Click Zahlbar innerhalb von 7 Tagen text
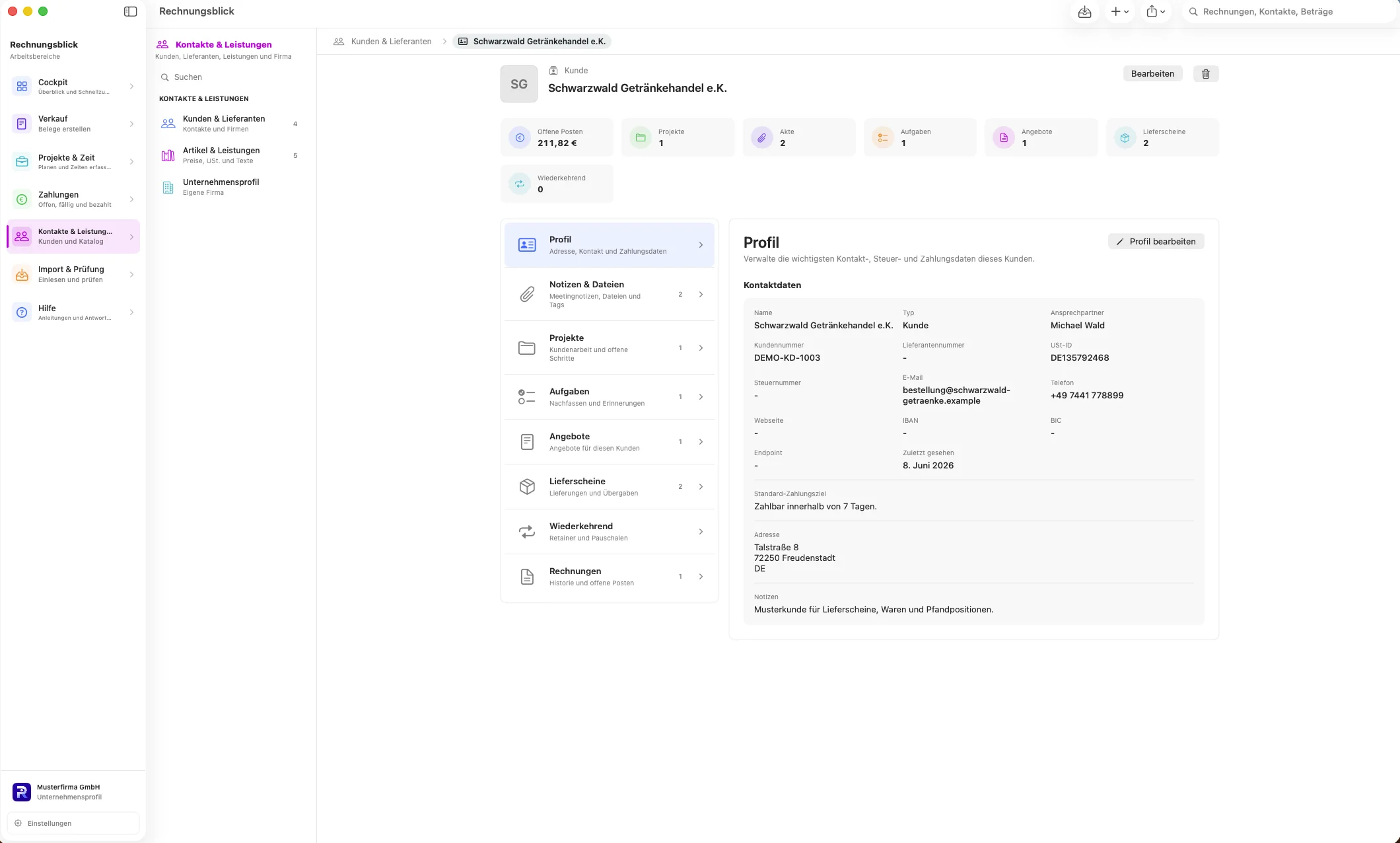This screenshot has height=843, width=1400. tap(816, 506)
